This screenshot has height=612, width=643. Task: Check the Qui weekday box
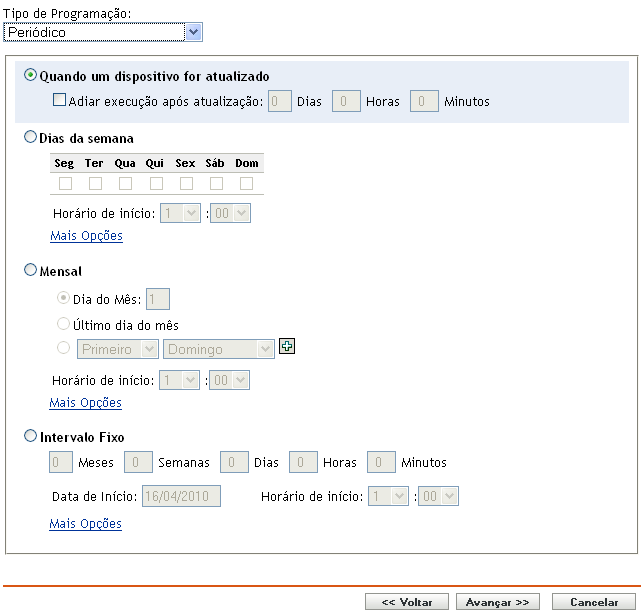(x=156, y=183)
